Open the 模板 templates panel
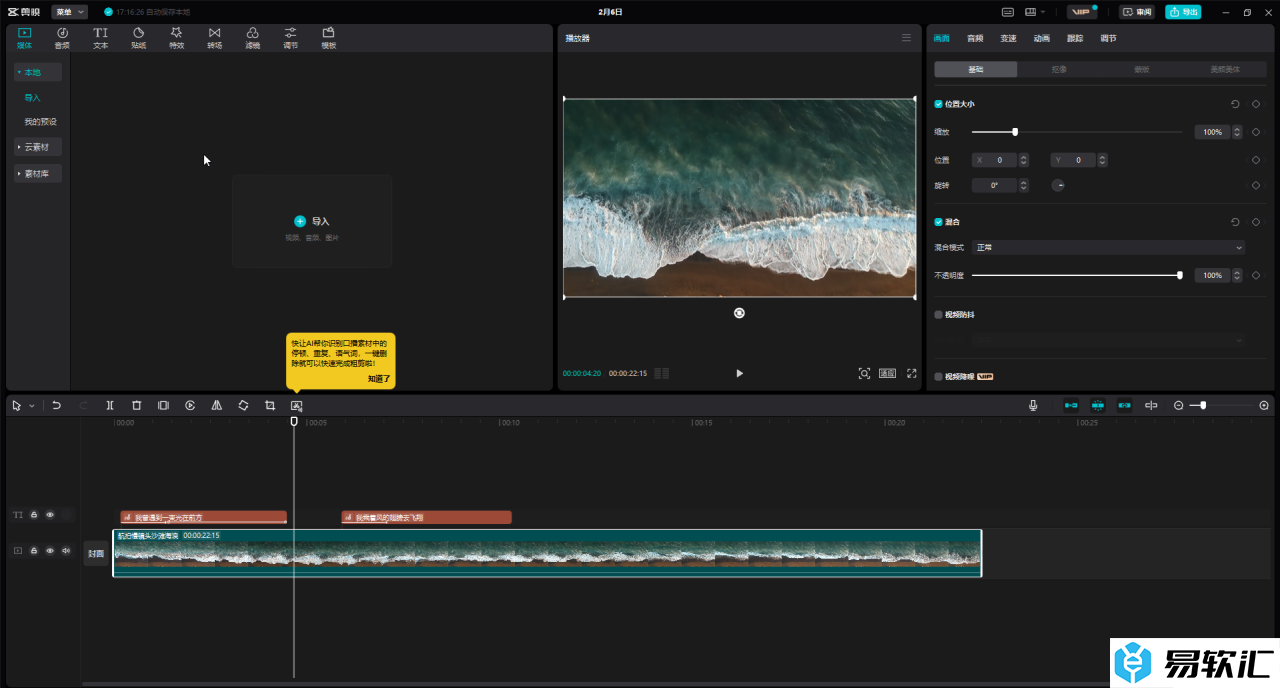Image resolution: width=1280 pixels, height=688 pixels. click(x=328, y=38)
